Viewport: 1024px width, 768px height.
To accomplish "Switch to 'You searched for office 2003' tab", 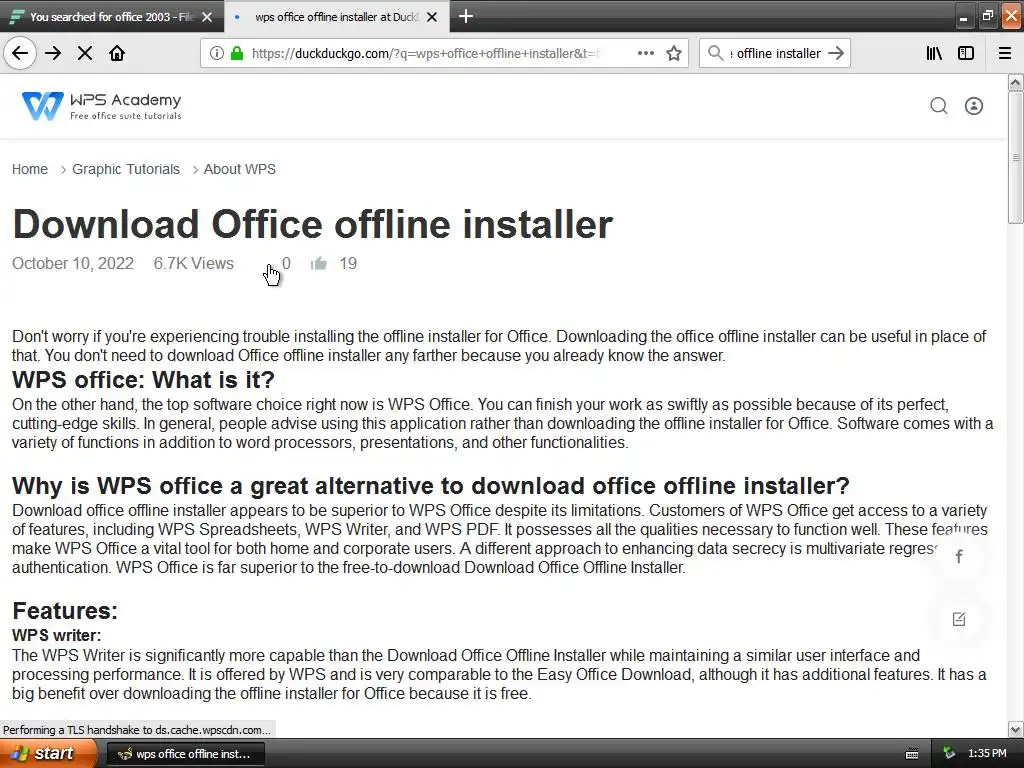I will (112, 17).
